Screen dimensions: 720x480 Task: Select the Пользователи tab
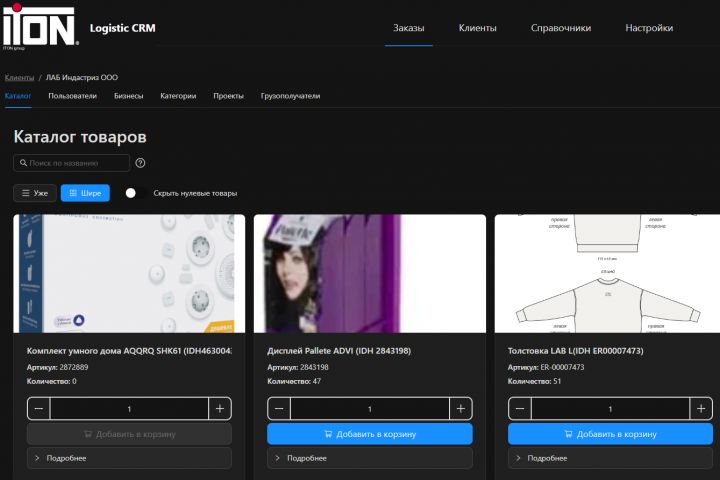[73, 96]
